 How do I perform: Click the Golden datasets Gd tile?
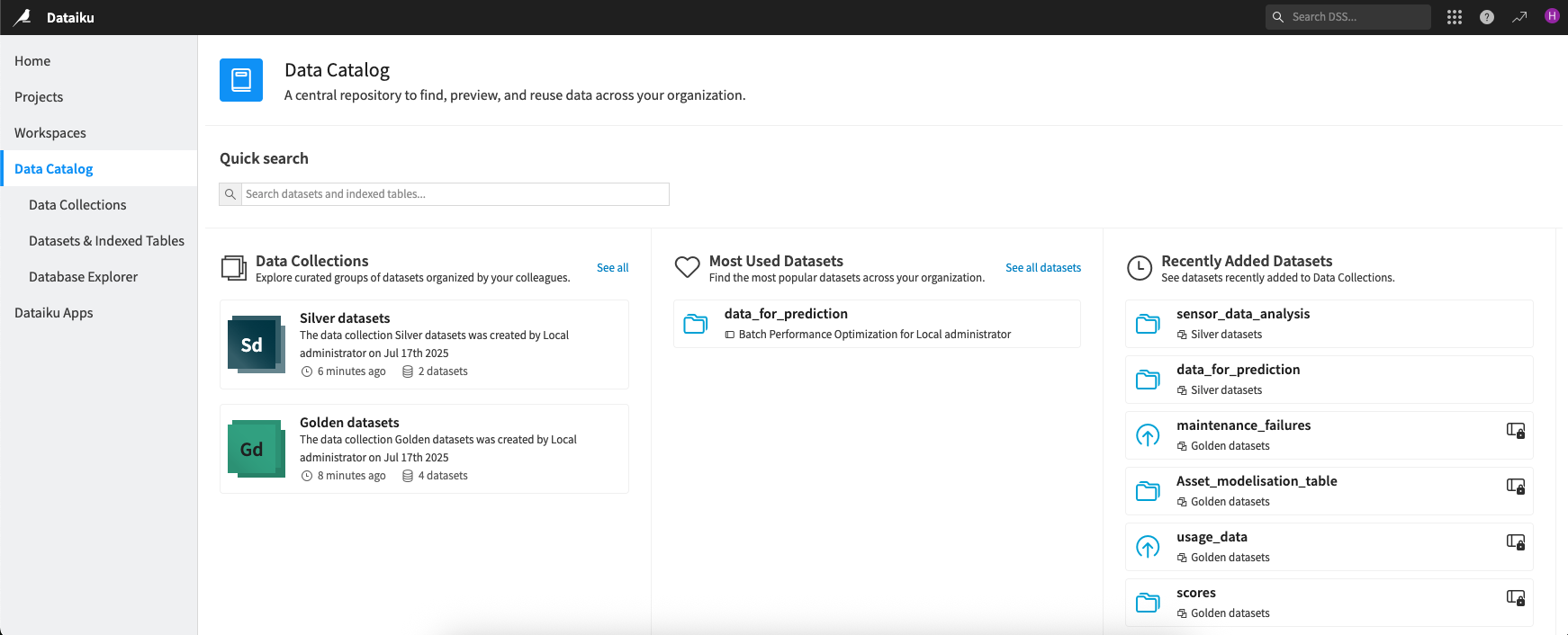(x=256, y=449)
